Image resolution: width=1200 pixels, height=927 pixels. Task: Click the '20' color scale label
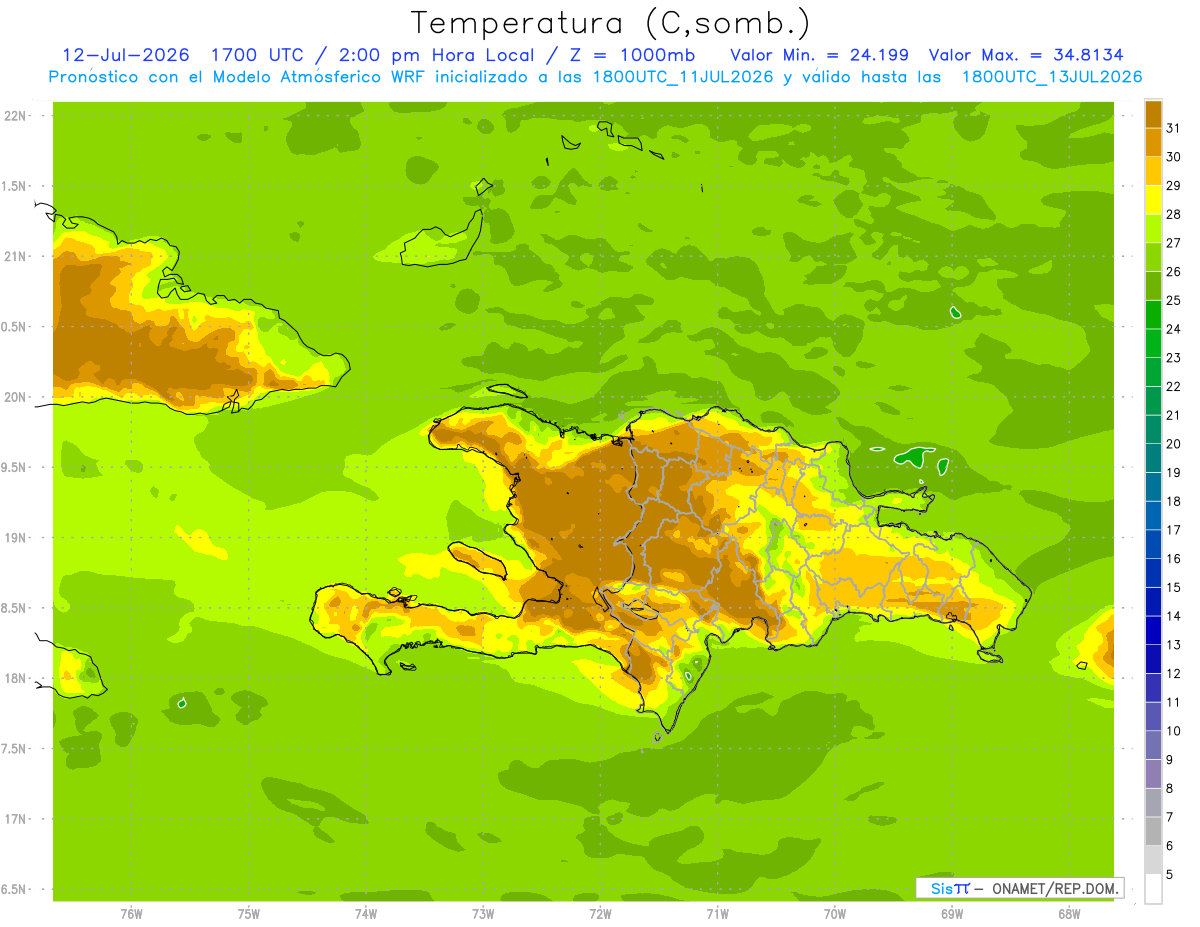[1173, 444]
